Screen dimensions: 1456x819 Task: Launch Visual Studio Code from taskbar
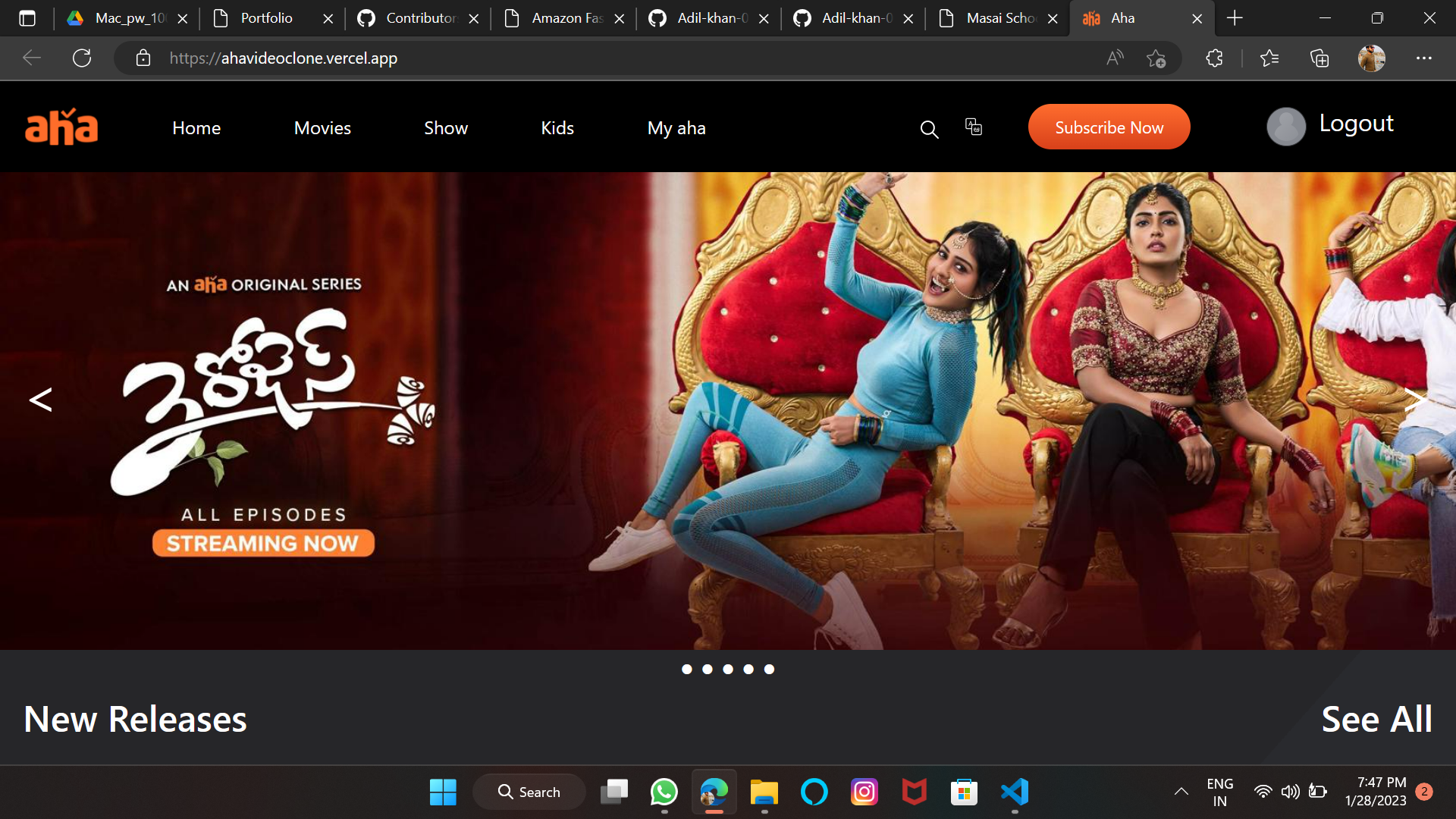(1015, 791)
